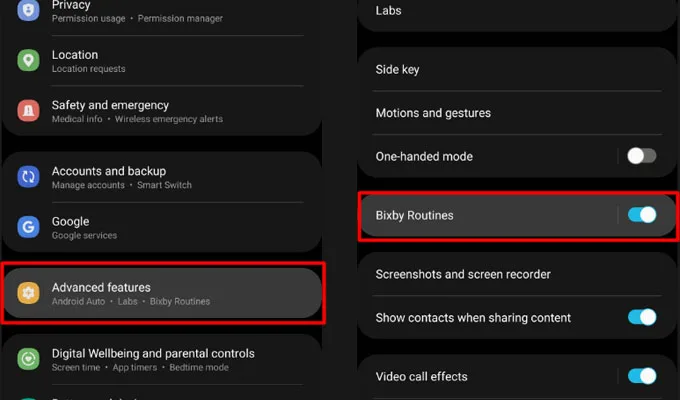Tap 'Wireless emergency alerts' subtitle text
680x400 pixels.
click(x=169, y=119)
